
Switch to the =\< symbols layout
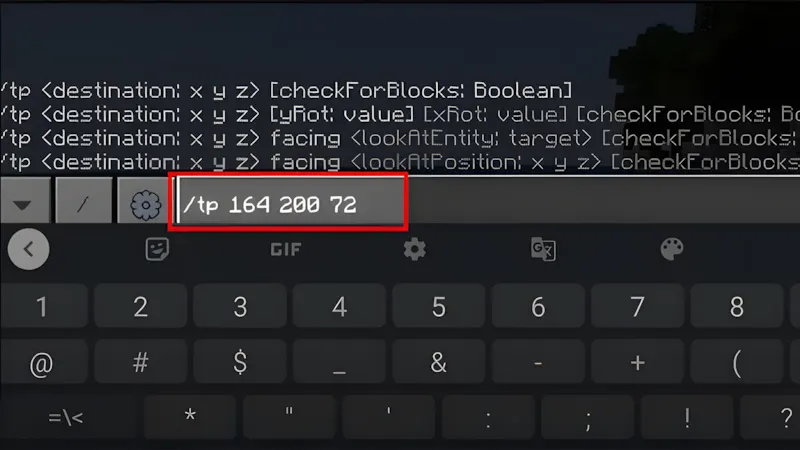[x=66, y=418]
